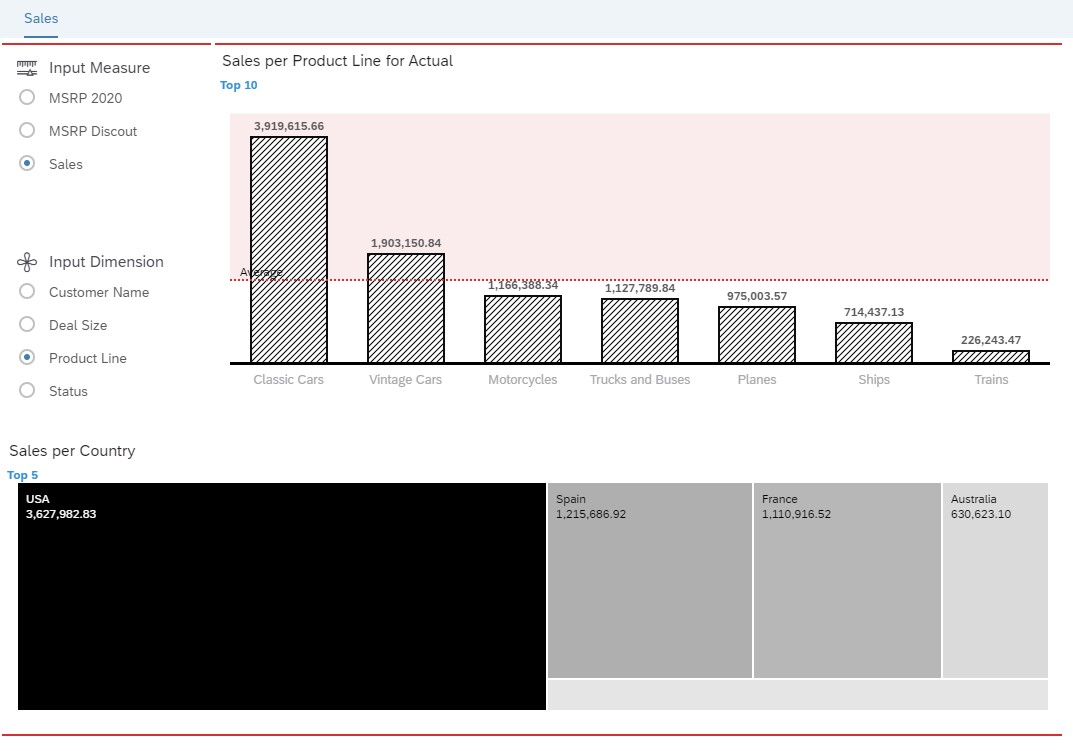
Task: Select the MSRP Discout measure
Action: click(x=27, y=130)
